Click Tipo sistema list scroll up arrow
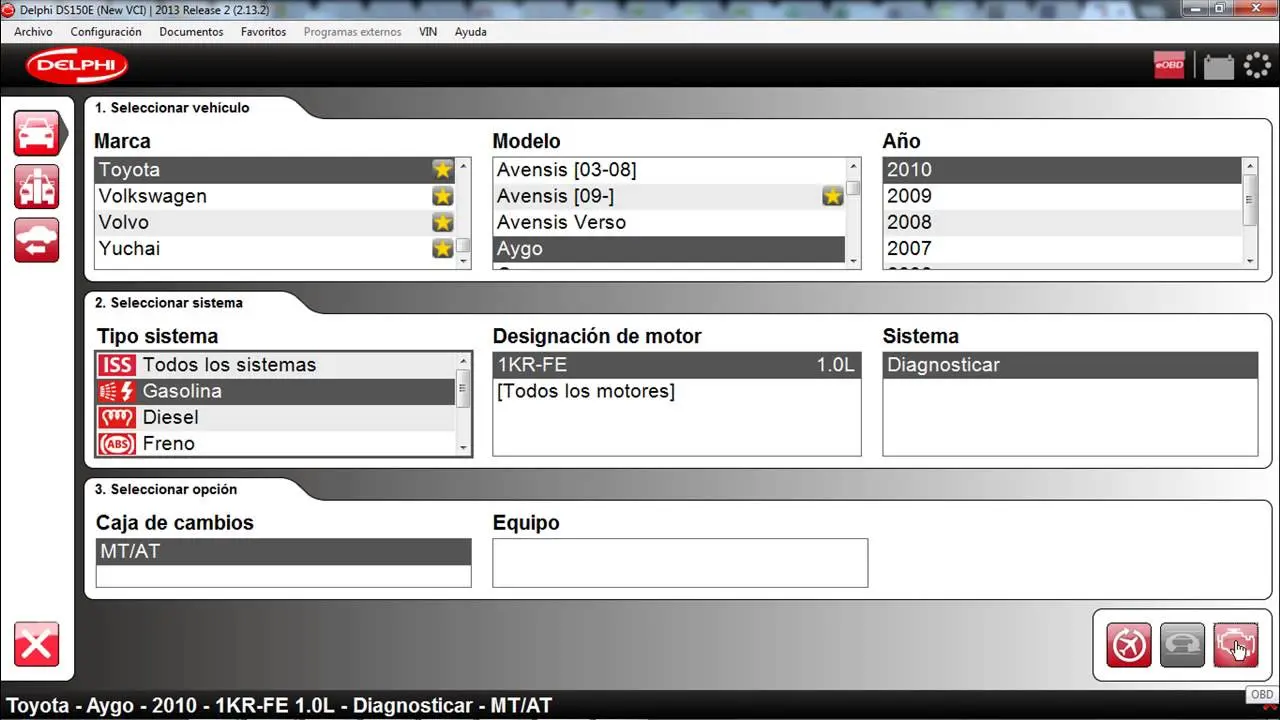The height and width of the screenshot is (720, 1280). click(x=463, y=361)
